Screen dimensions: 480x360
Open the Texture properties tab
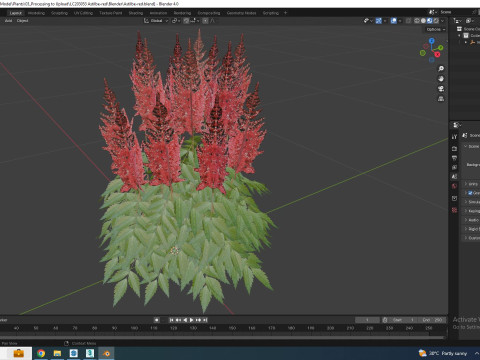[454, 210]
